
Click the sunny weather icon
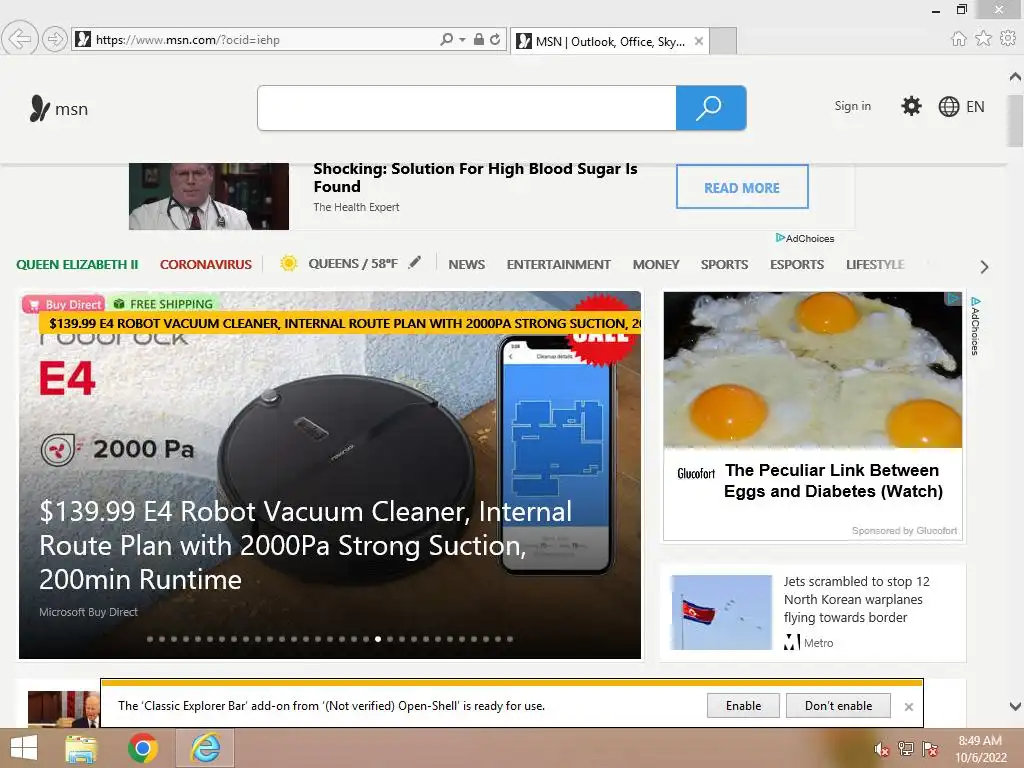(x=289, y=263)
